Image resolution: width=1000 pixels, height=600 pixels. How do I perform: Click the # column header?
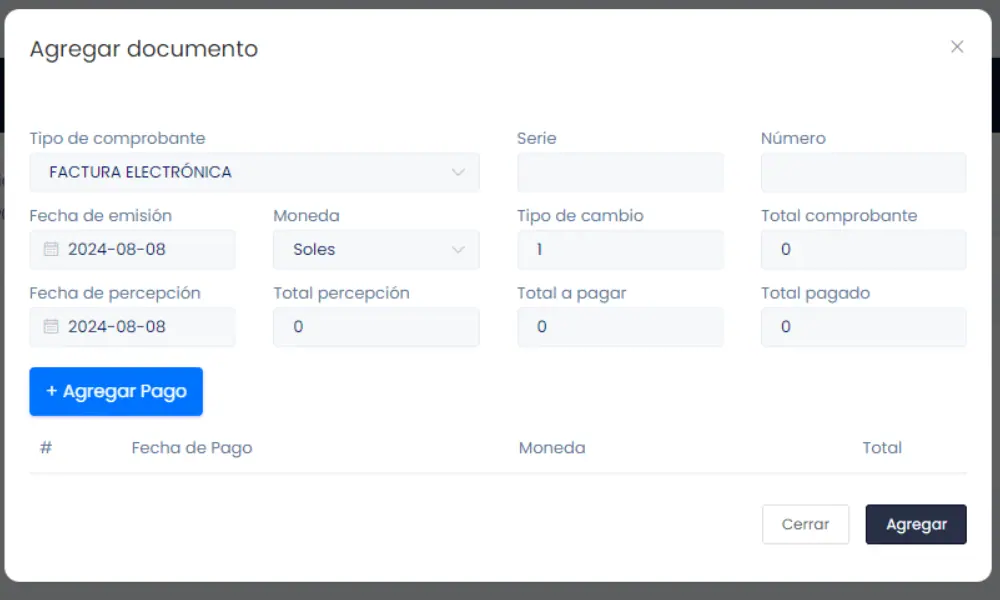[46, 448]
